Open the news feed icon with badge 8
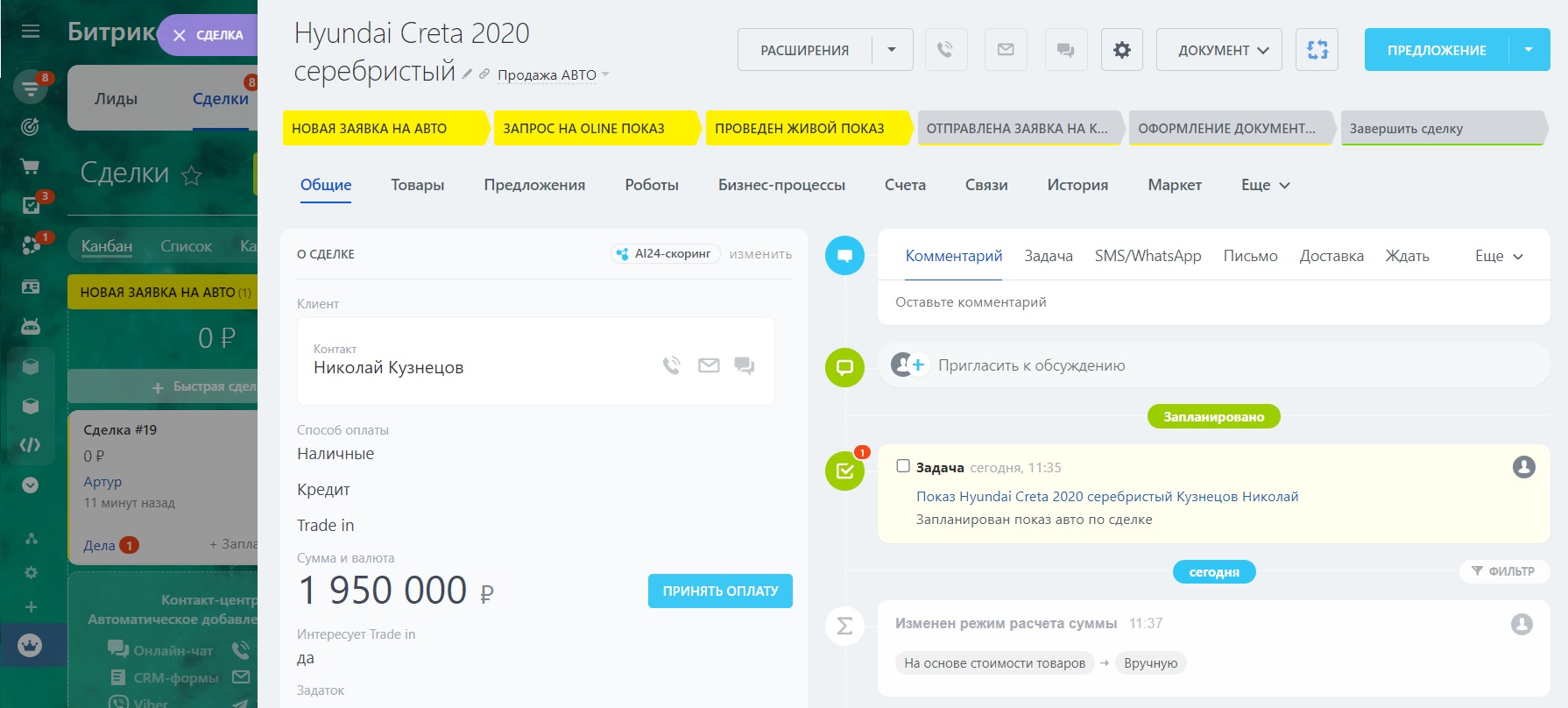The width and height of the screenshot is (1568, 708). pyautogui.click(x=31, y=88)
